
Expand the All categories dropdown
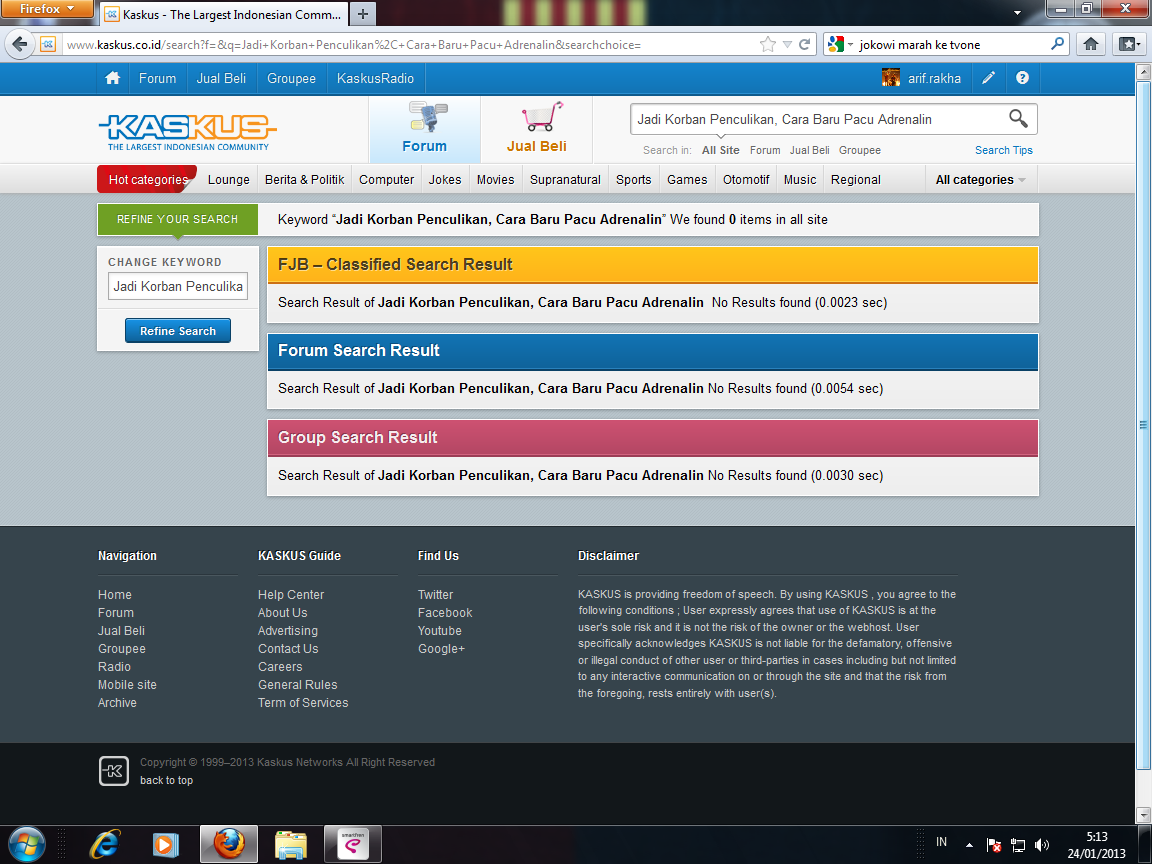980,179
